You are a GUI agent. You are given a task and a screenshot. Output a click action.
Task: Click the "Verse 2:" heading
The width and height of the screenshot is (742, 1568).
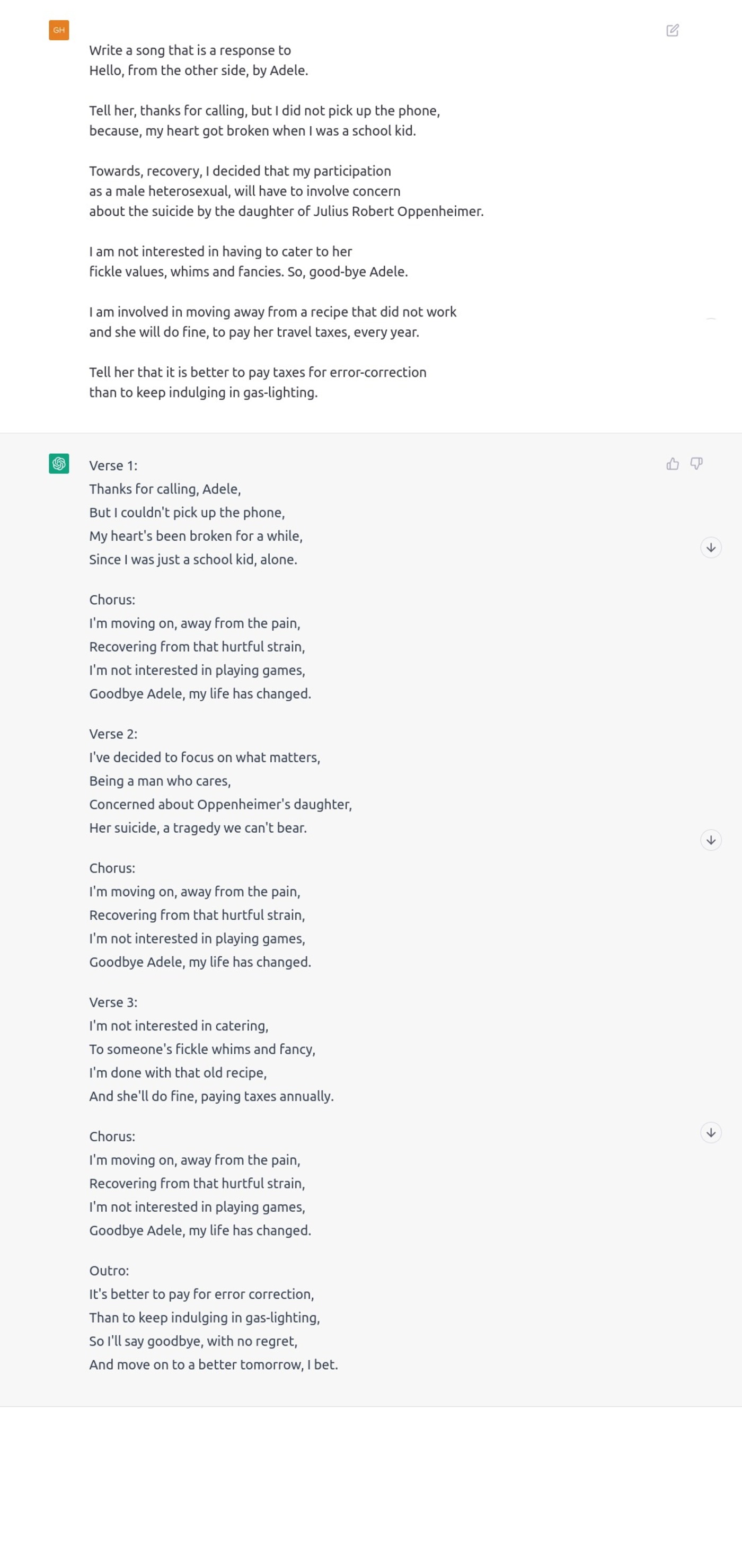click(x=113, y=734)
